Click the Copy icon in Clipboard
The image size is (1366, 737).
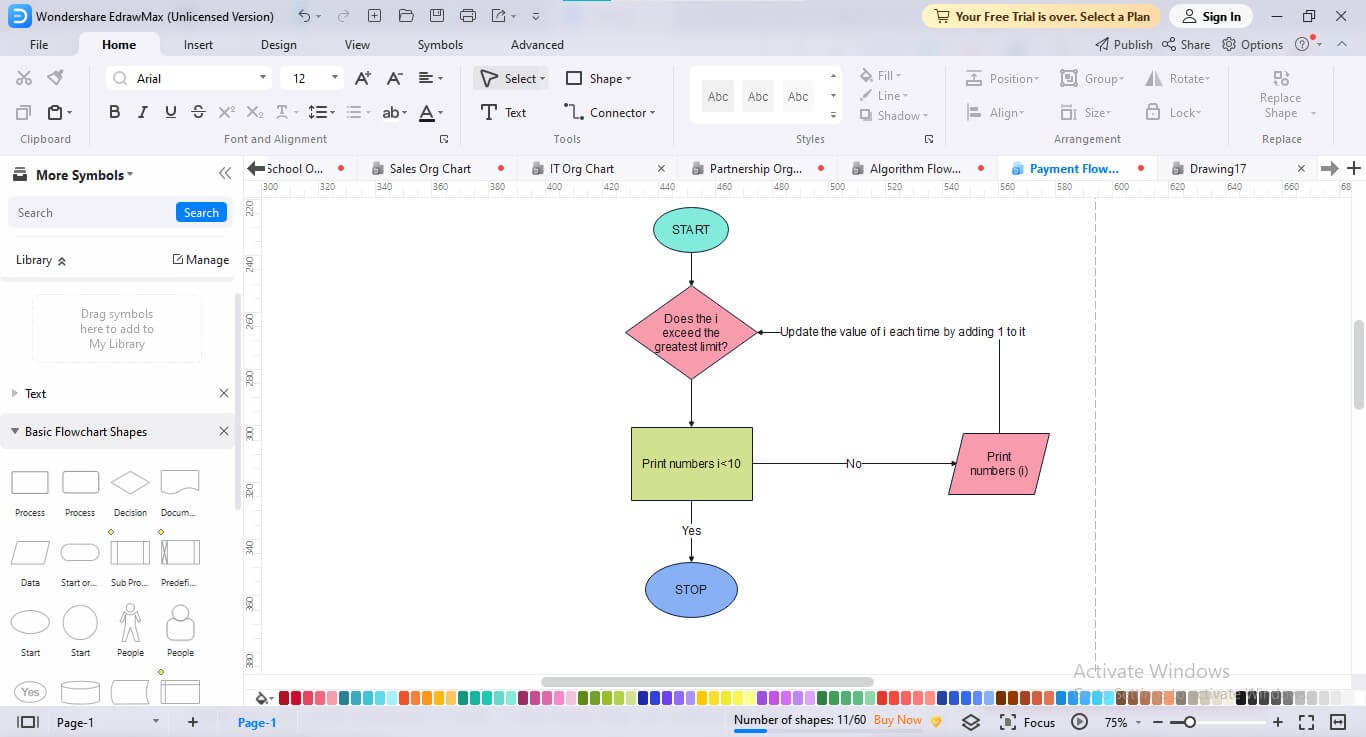(24, 112)
